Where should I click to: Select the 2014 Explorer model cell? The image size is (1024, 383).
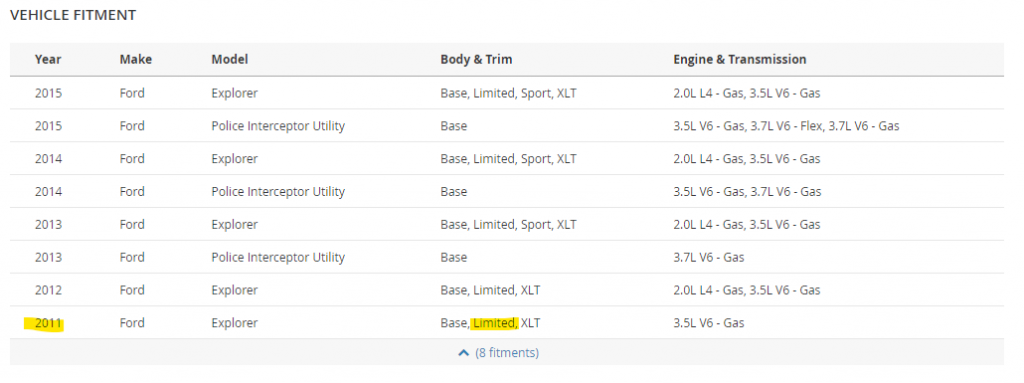[234, 159]
